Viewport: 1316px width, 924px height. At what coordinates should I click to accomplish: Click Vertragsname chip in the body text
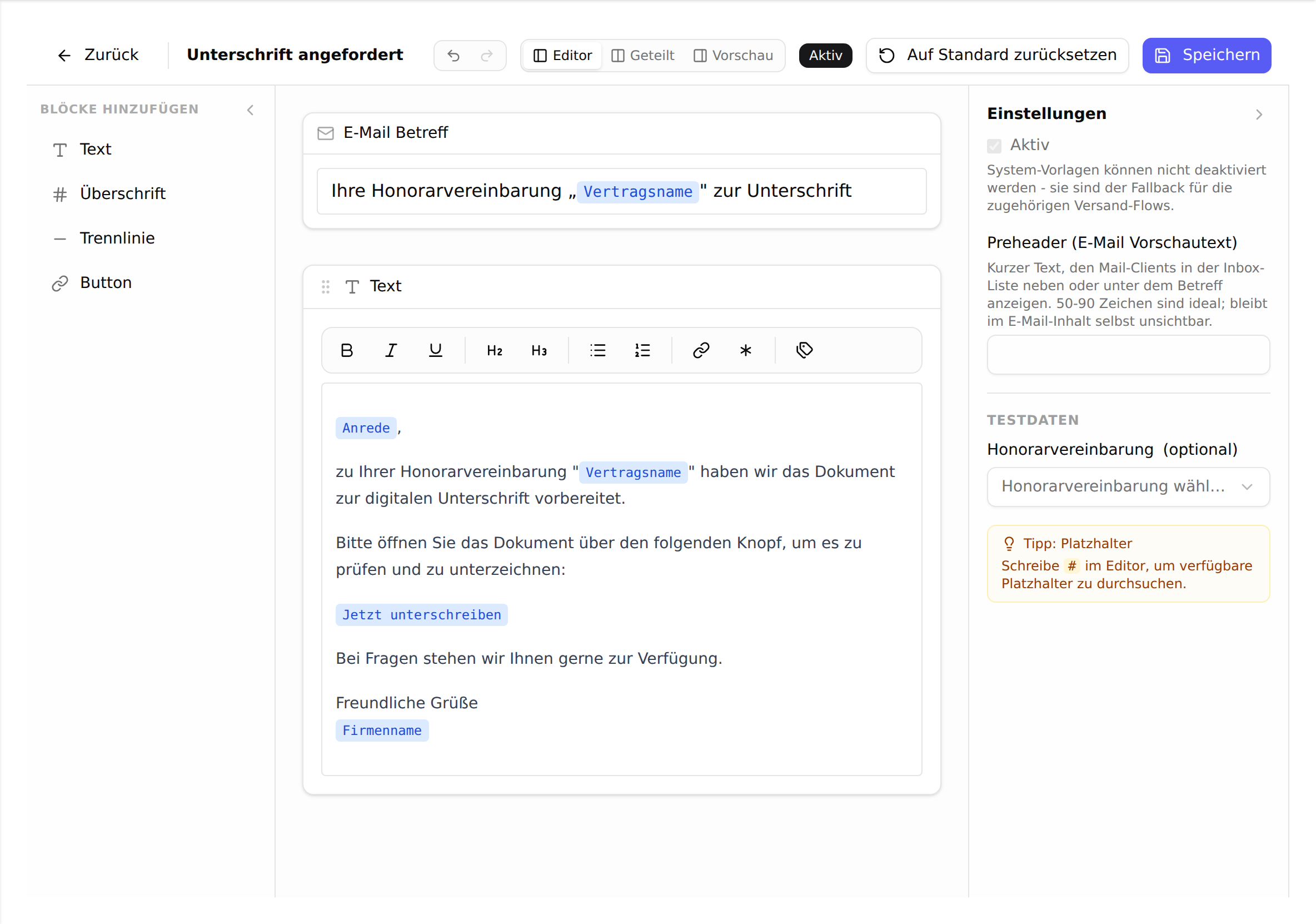[x=634, y=473]
